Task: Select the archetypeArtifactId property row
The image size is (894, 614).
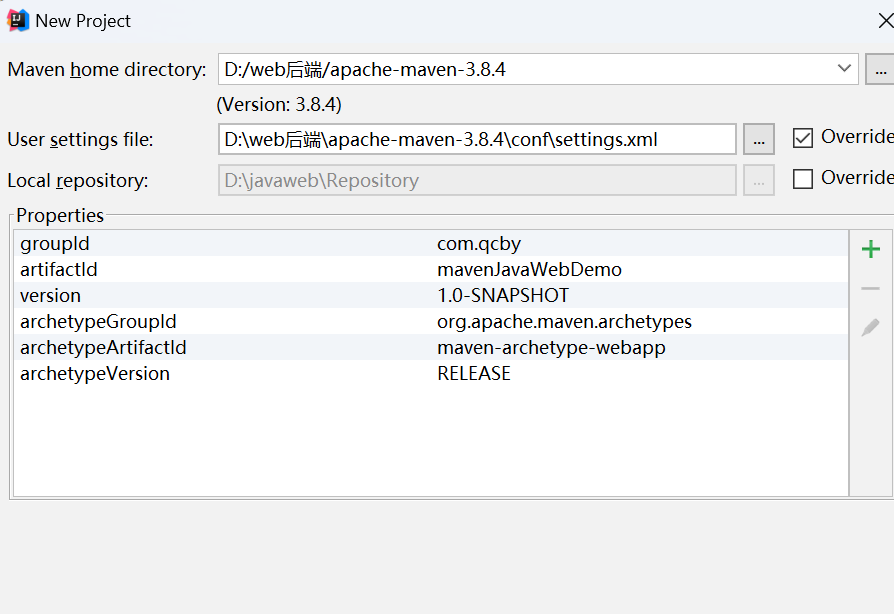Action: (431, 347)
